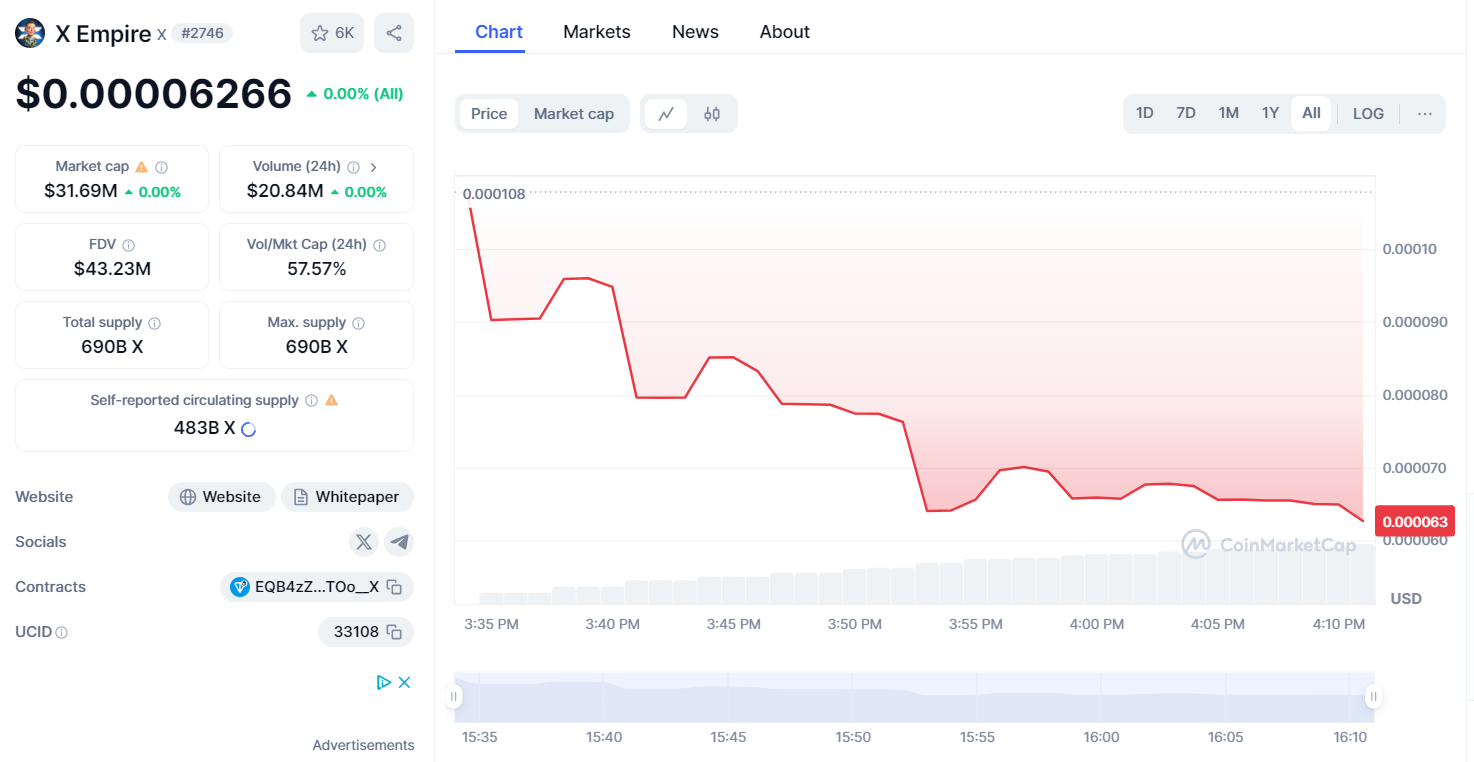Copy the UCID 33108 icon
Screen dimensions: 1474x762
394,632
